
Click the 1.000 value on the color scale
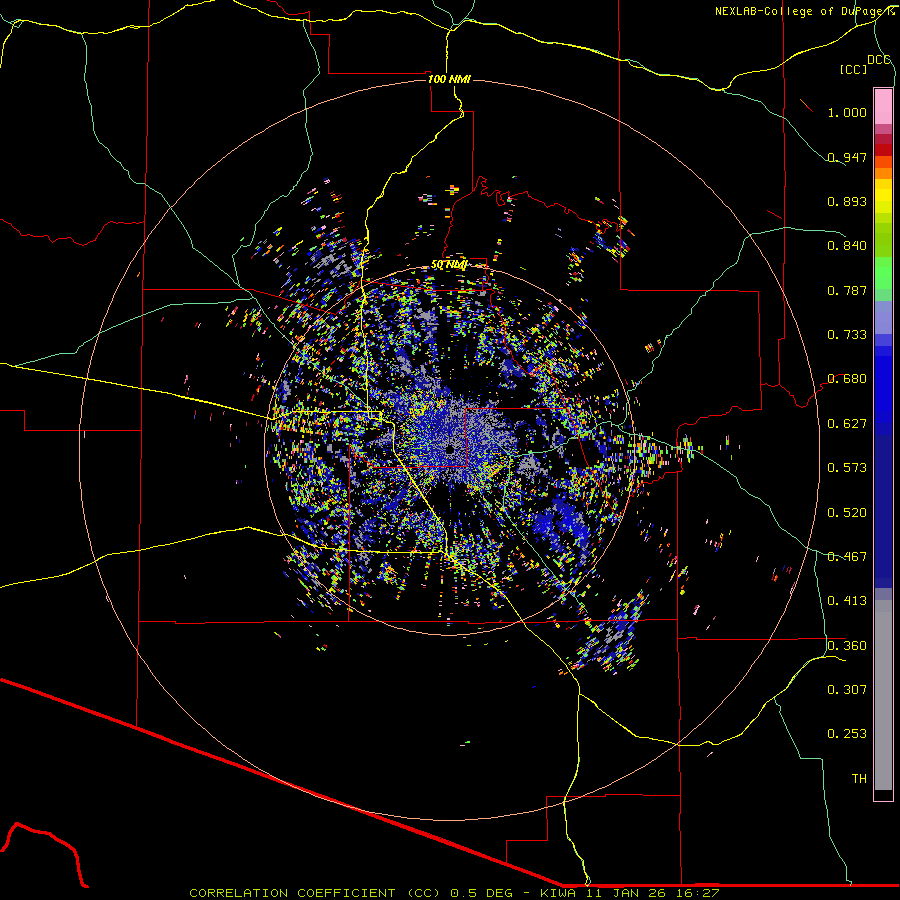point(847,112)
